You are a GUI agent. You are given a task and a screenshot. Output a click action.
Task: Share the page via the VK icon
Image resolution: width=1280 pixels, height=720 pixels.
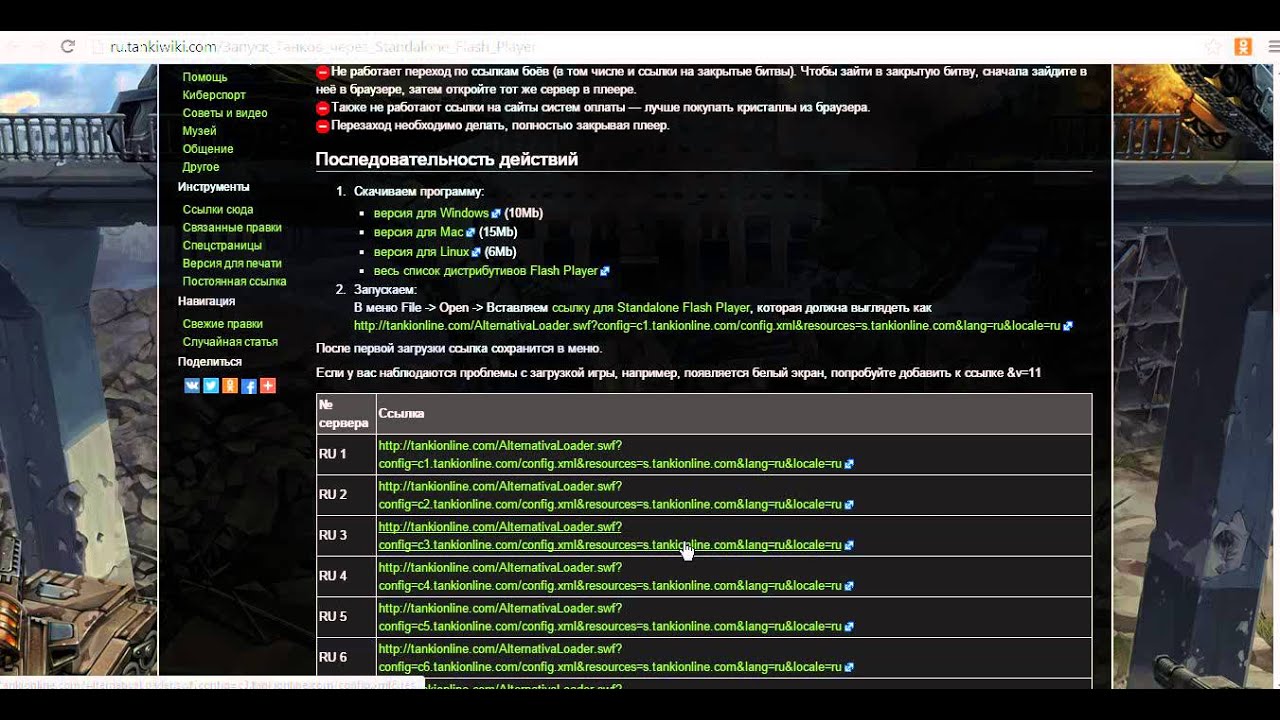coord(192,386)
